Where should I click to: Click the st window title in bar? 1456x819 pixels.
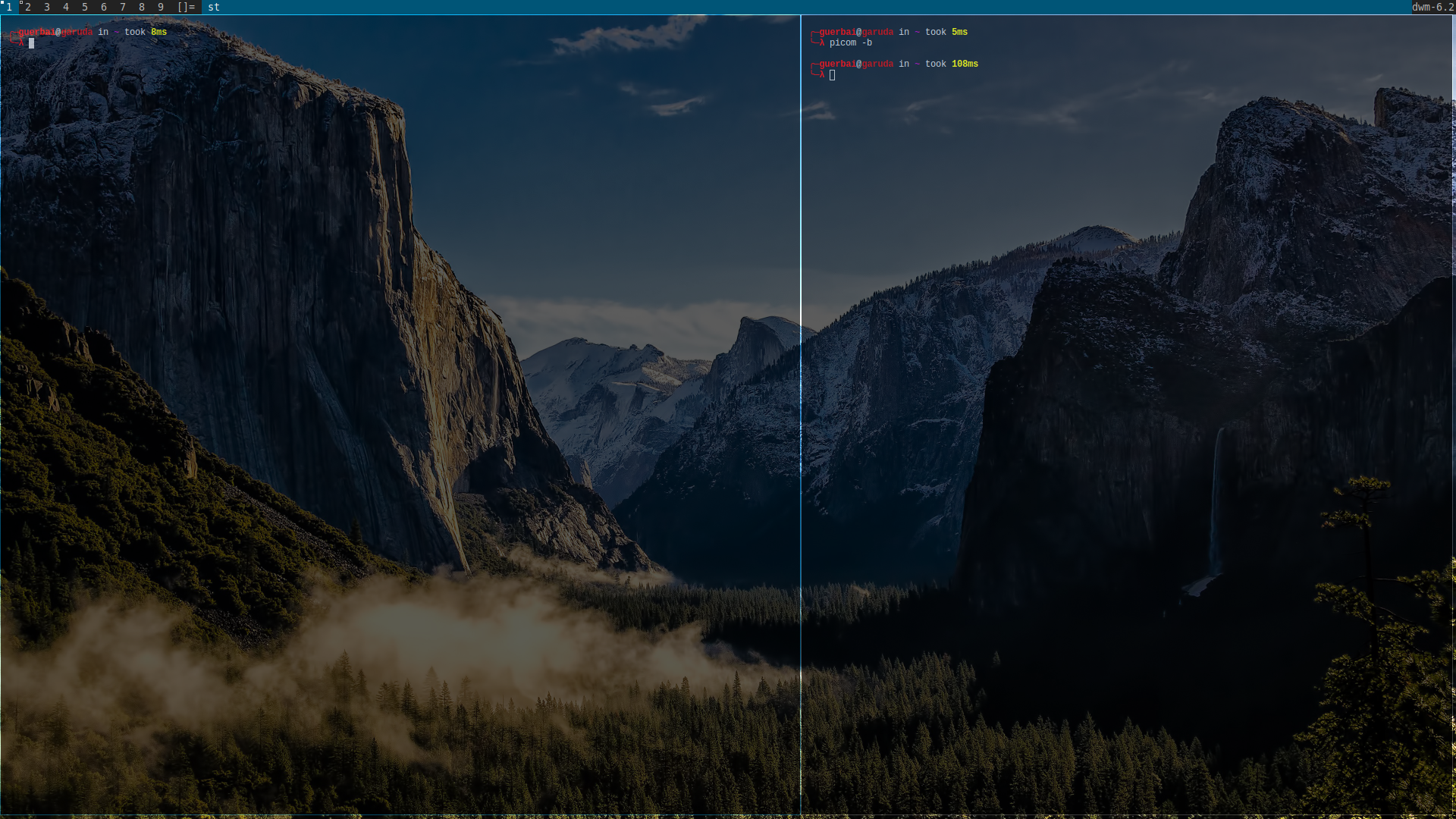(214, 7)
